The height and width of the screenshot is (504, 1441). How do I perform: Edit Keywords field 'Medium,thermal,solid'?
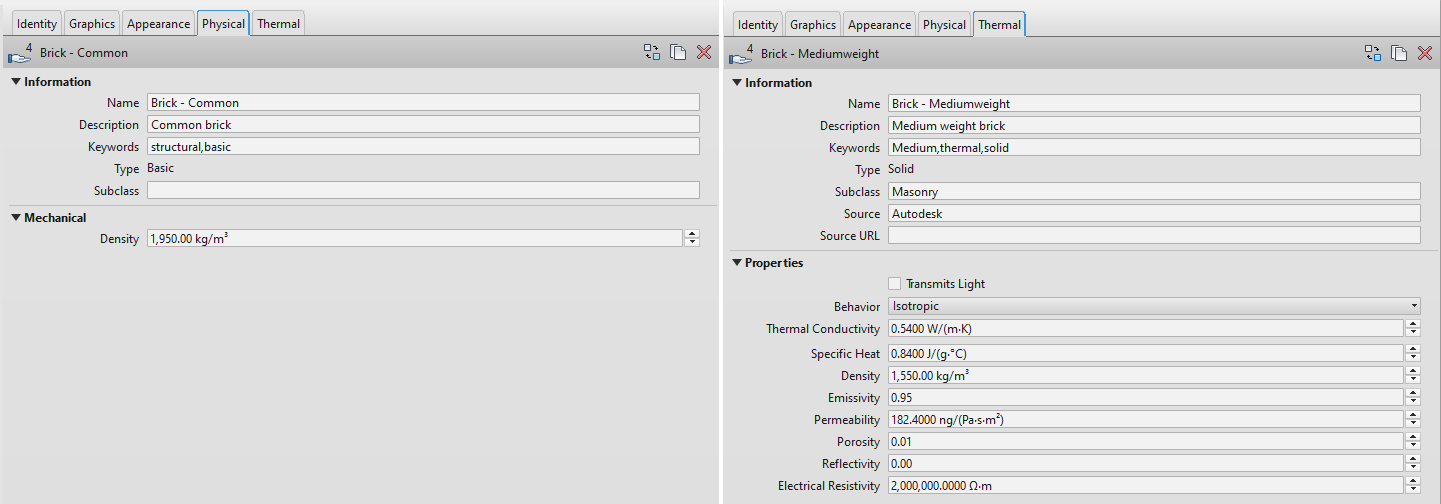[x=1154, y=147]
